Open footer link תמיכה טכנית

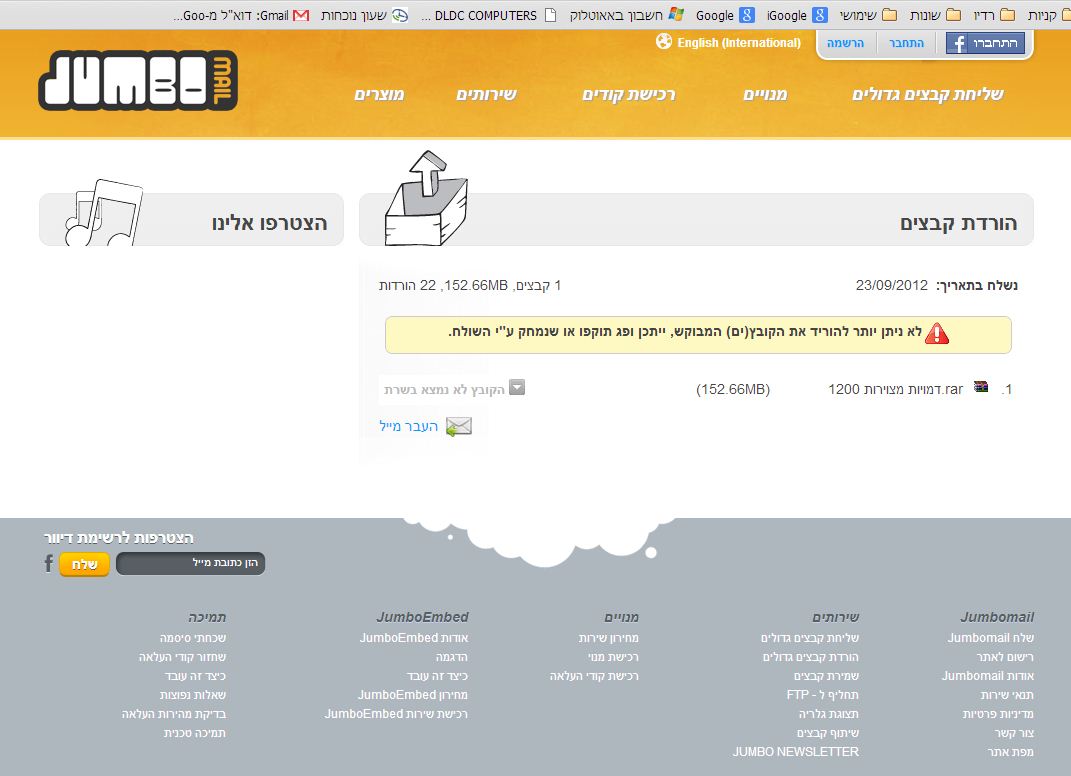[195, 733]
